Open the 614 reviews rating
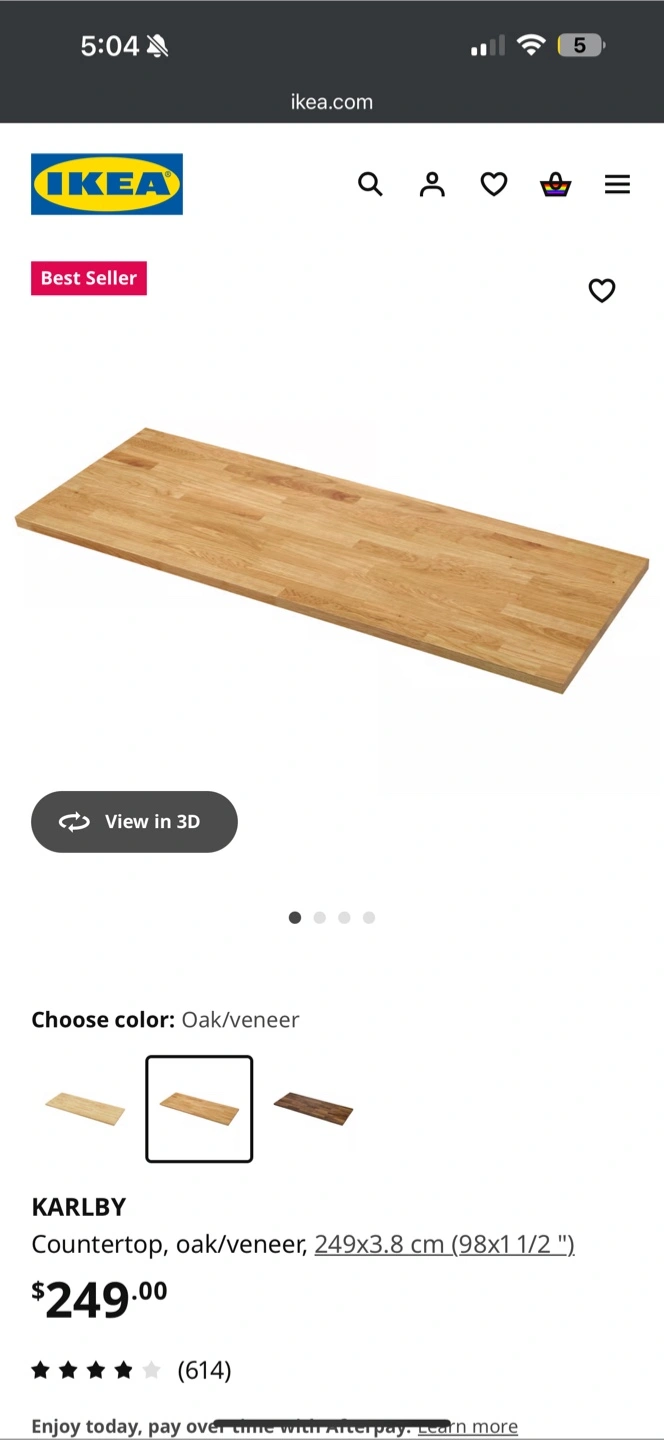This screenshot has height=1440, width=664. (131, 1370)
